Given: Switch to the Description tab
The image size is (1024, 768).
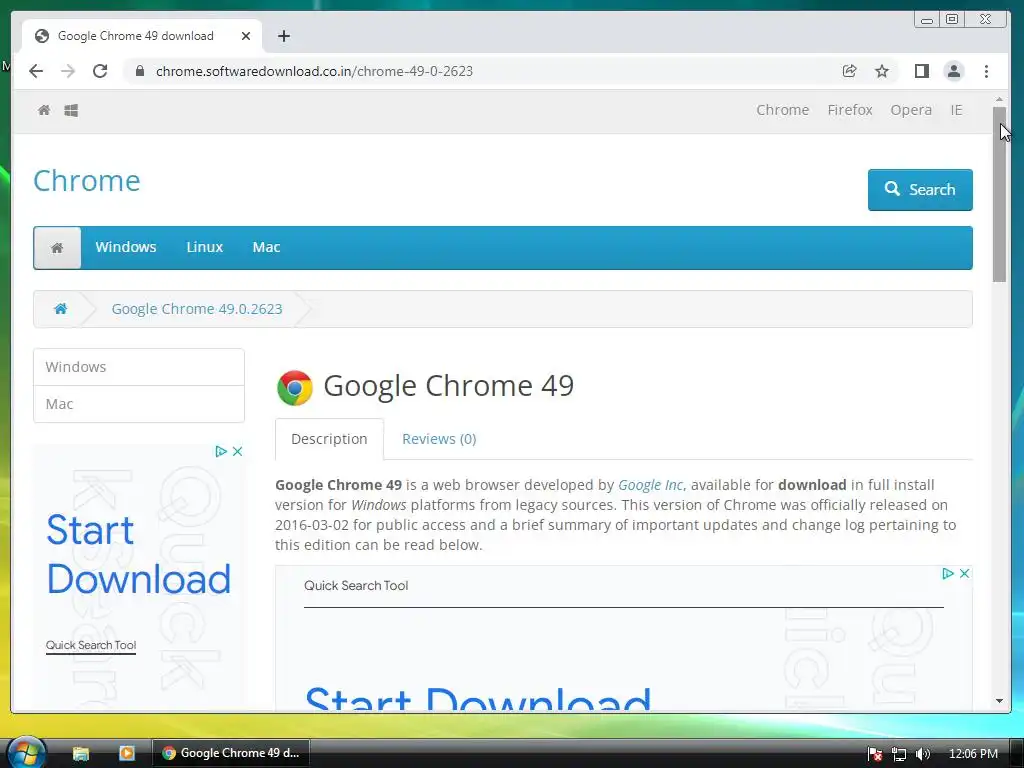Looking at the screenshot, I should [329, 439].
